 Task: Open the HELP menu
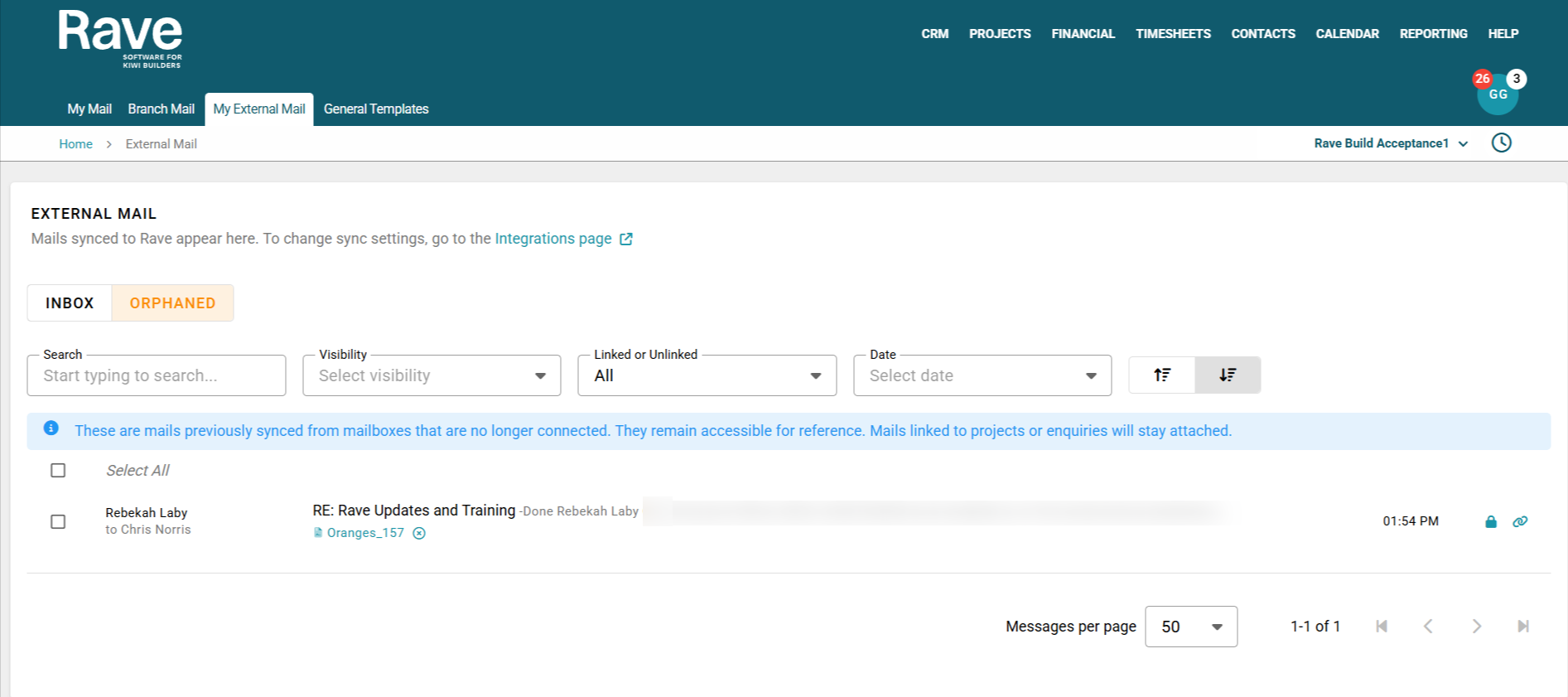pos(1503,34)
